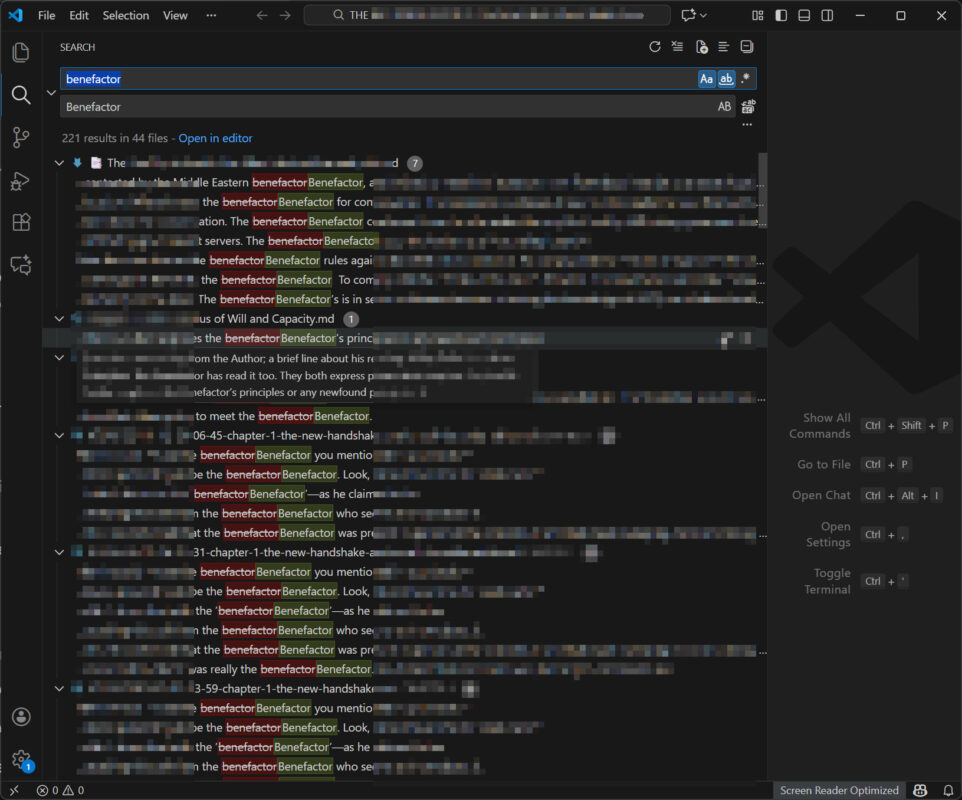
Task: Click Screen Reader Optimized status item
Action: tap(839, 791)
